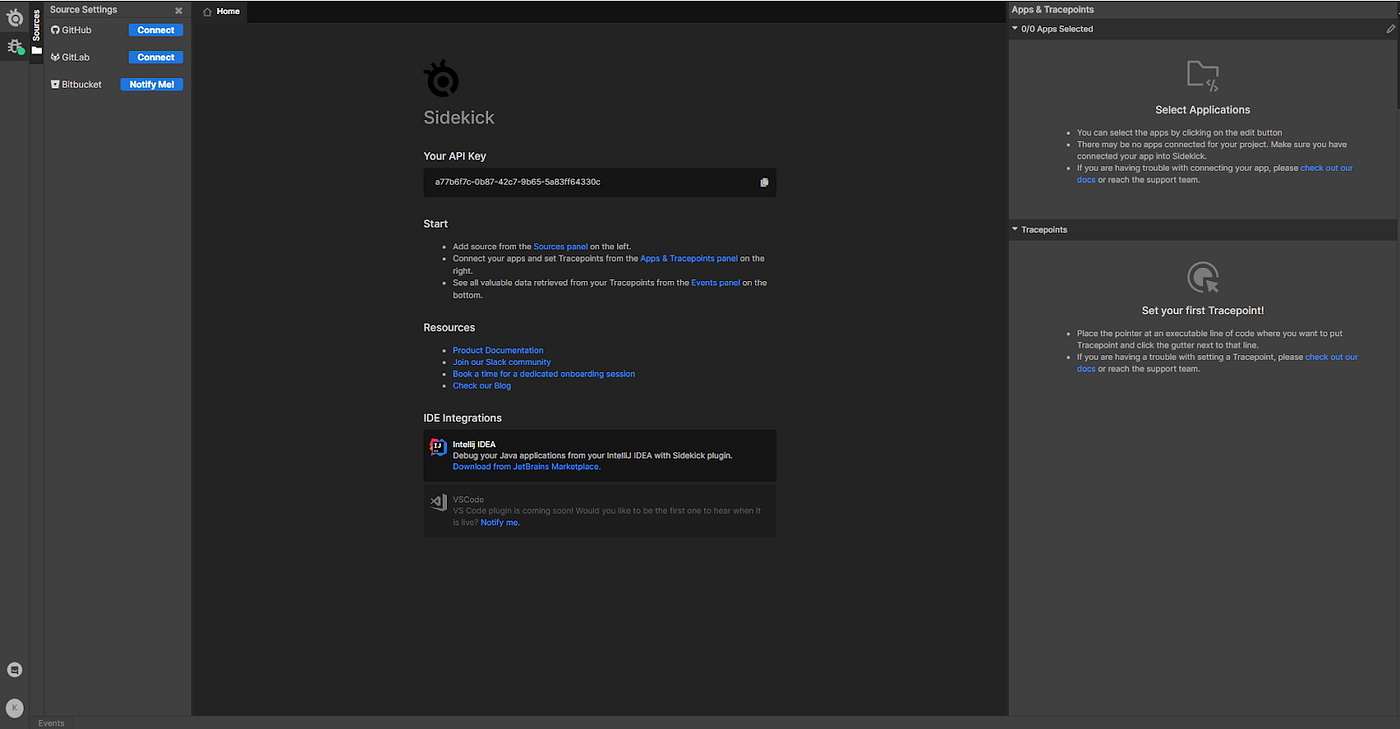Click the Source Settings panel title
This screenshot has height=729, width=1400.
83,10
